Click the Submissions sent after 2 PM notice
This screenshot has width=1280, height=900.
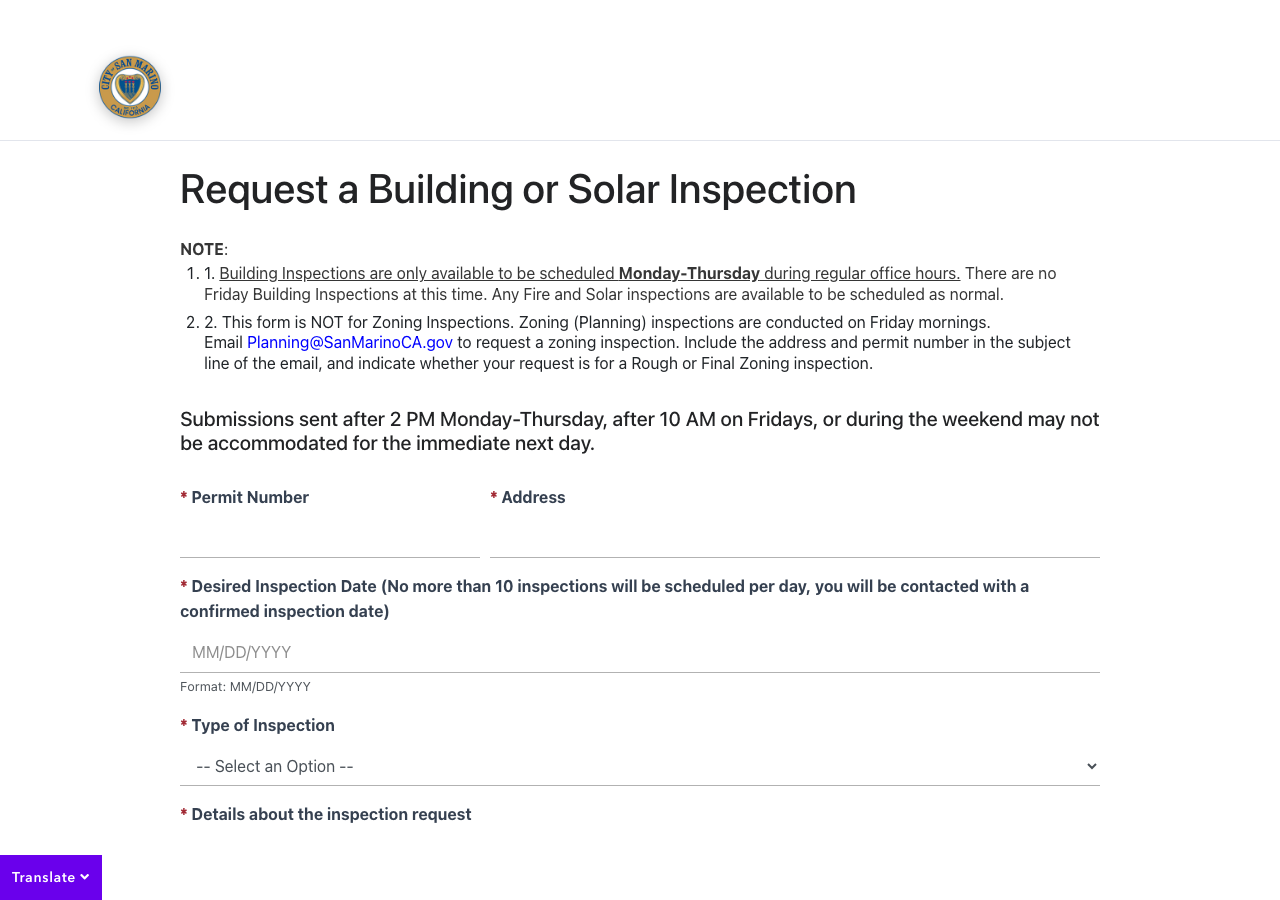tap(640, 431)
